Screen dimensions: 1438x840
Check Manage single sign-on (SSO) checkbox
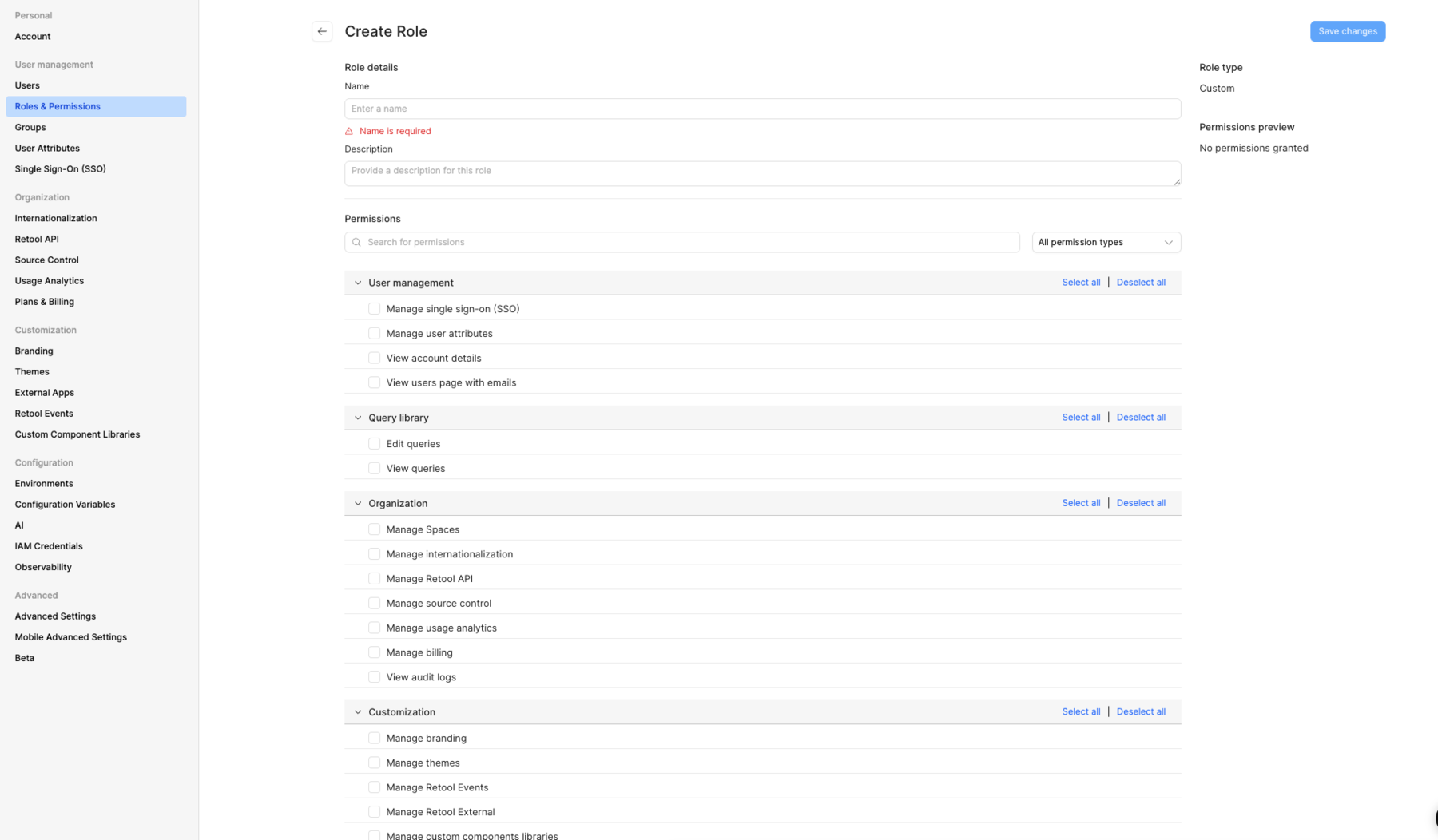tap(374, 308)
